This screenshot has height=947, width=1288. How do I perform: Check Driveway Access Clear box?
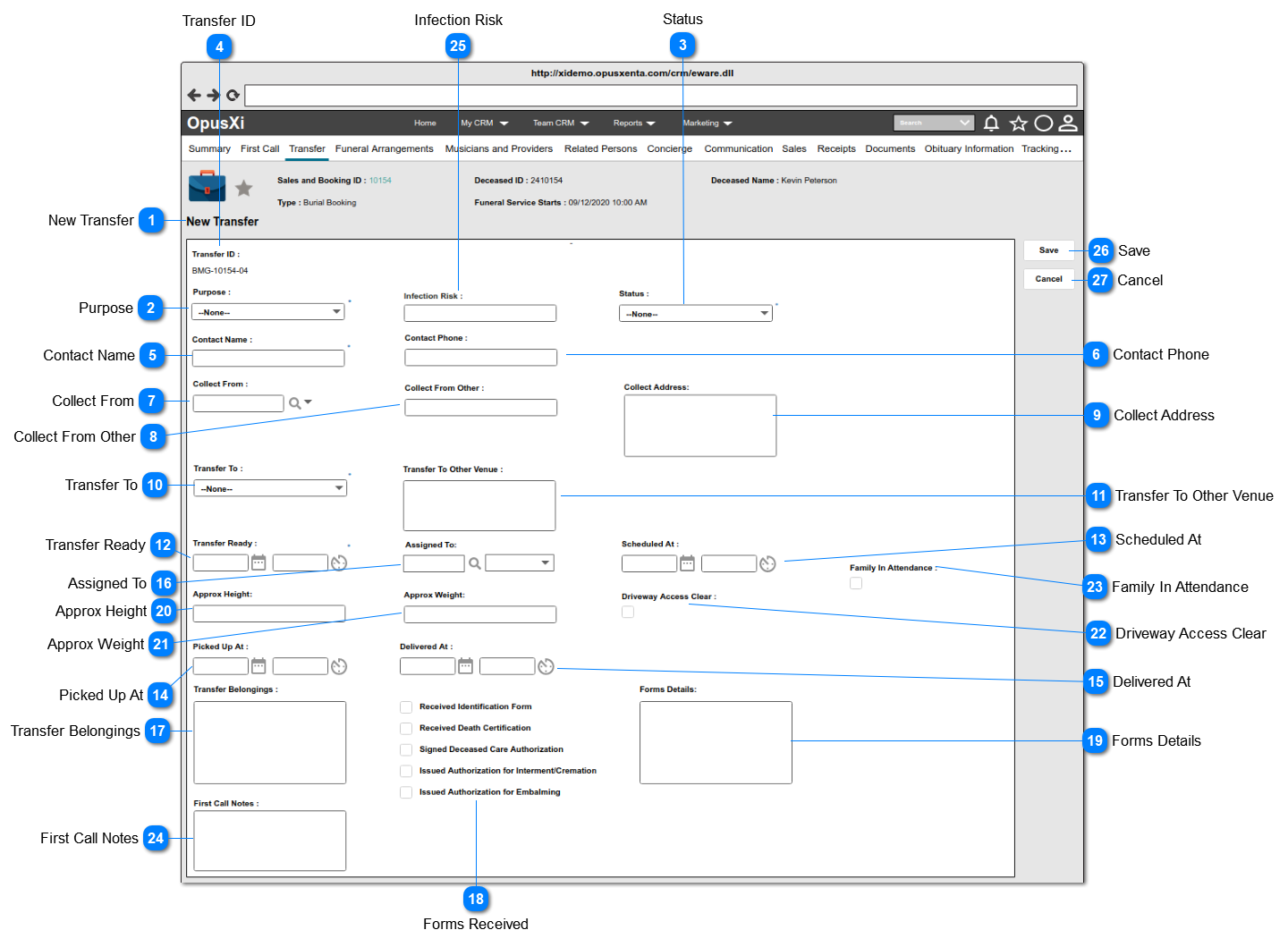point(628,612)
